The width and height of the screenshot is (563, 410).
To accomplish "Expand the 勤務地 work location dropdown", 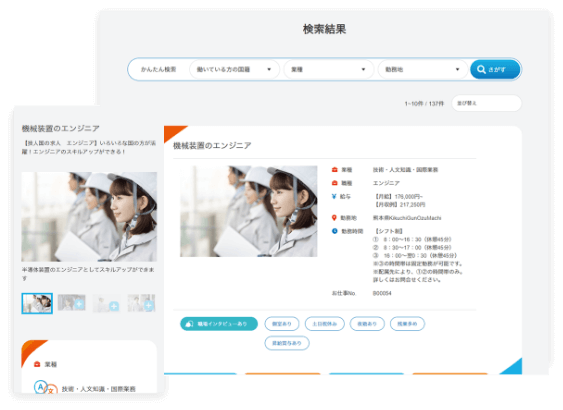I will pyautogui.click(x=423, y=69).
